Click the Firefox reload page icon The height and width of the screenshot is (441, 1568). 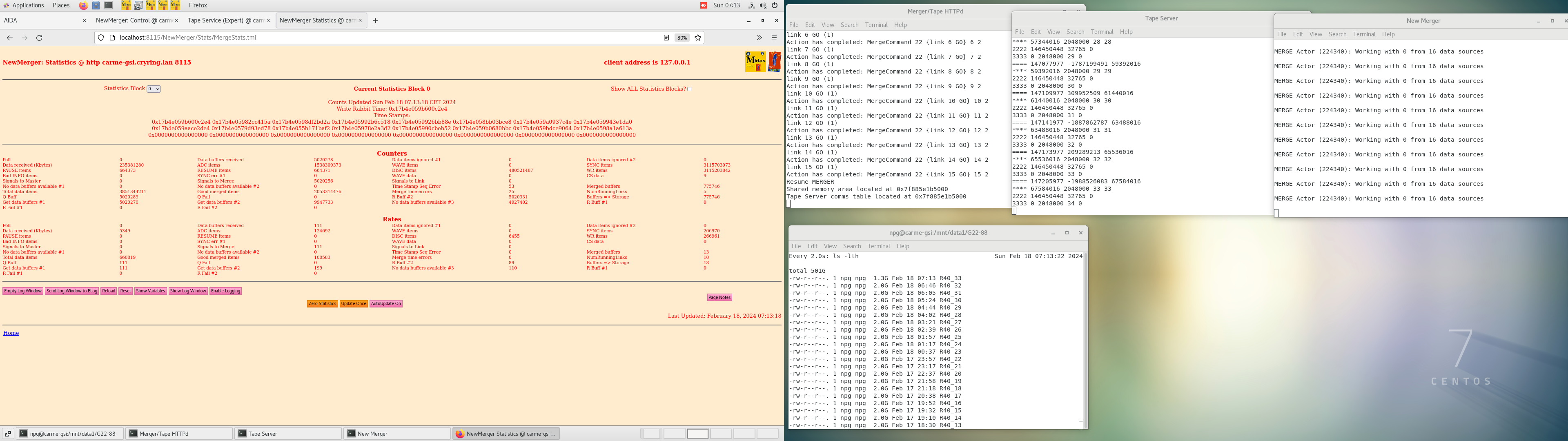tap(40, 38)
